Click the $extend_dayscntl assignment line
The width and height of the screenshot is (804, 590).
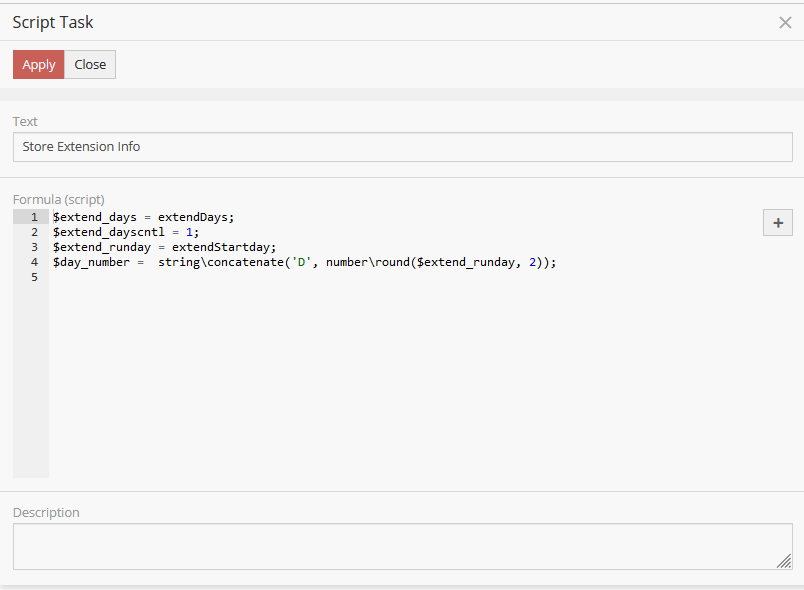[125, 232]
